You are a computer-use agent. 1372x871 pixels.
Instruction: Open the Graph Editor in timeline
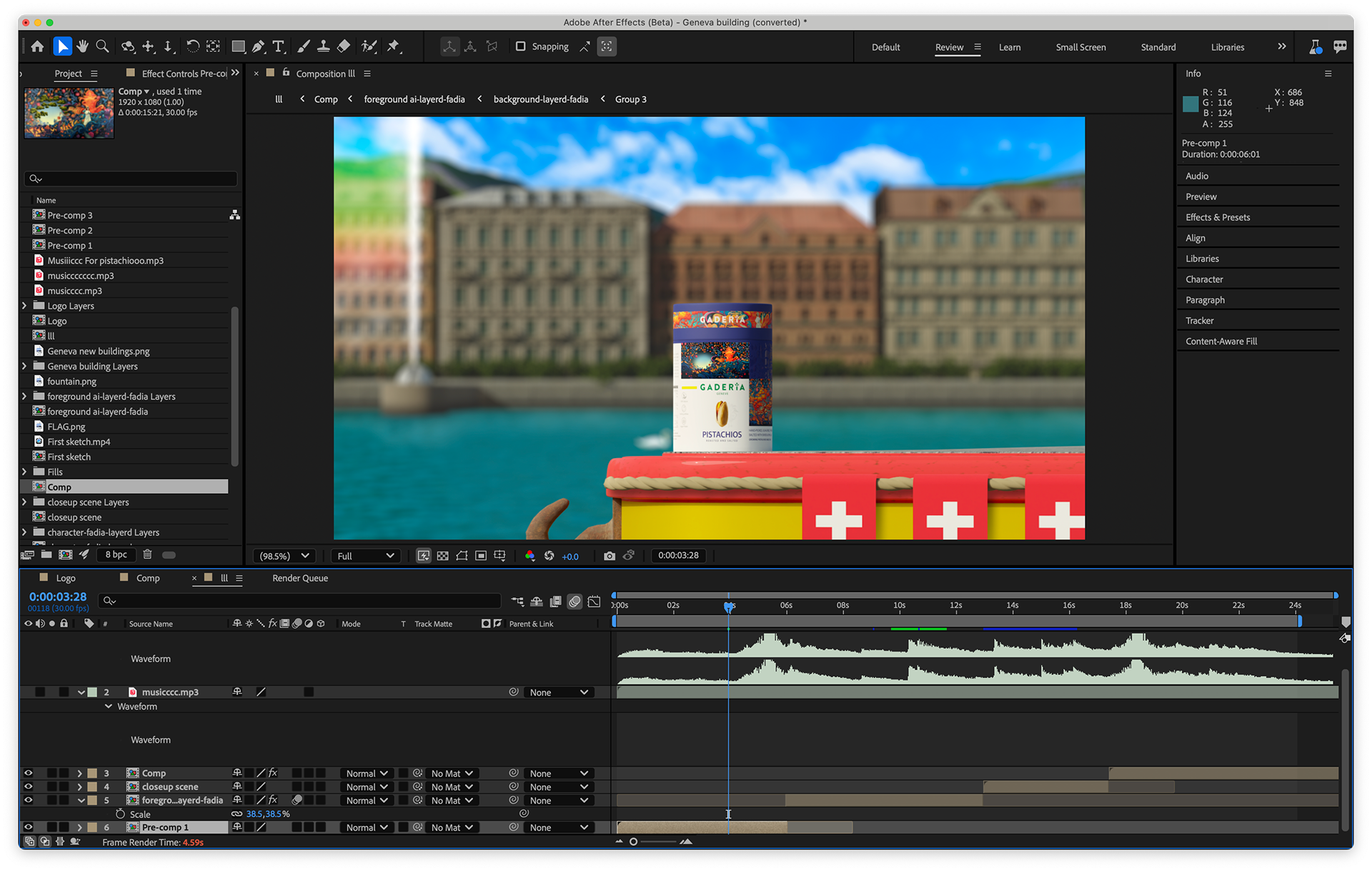click(x=594, y=602)
